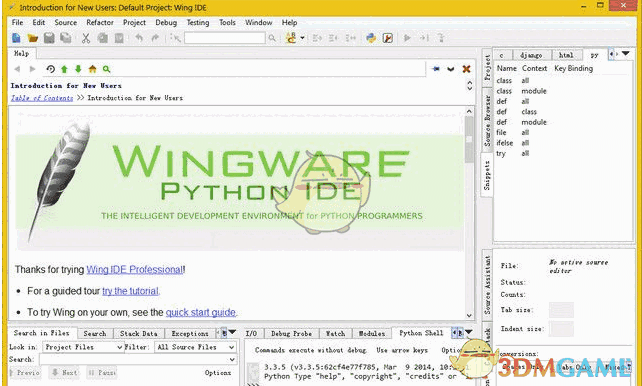Open the vertical Project tab
Viewport: 642px width, 386px height.
487,68
